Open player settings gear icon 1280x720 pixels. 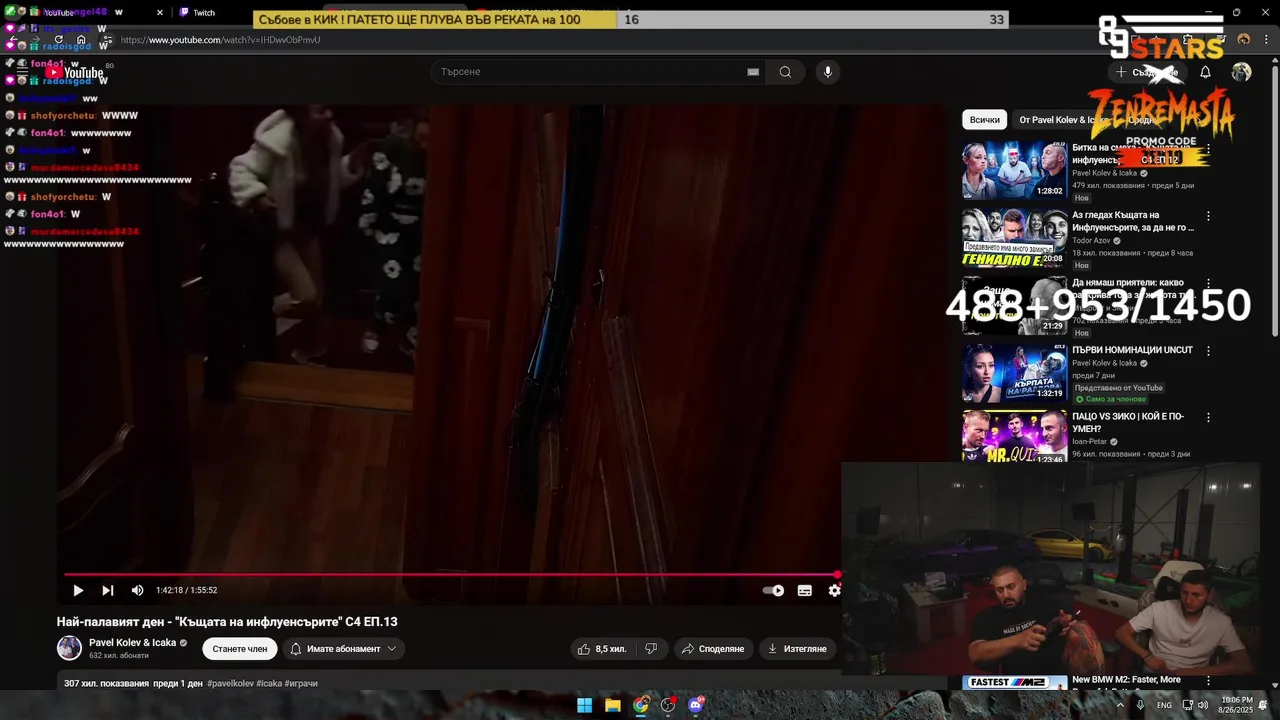pos(834,590)
